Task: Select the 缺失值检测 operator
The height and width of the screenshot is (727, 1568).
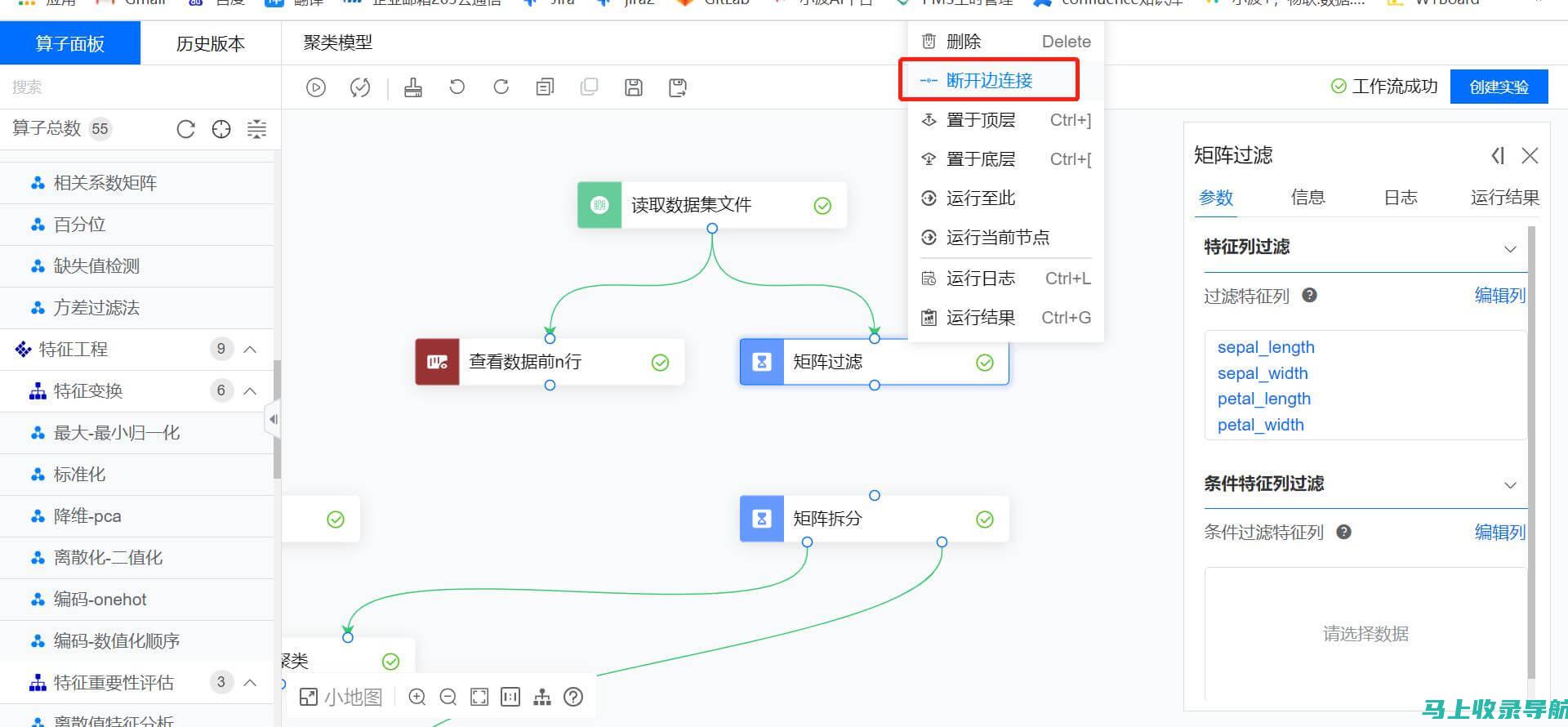Action: (136, 266)
